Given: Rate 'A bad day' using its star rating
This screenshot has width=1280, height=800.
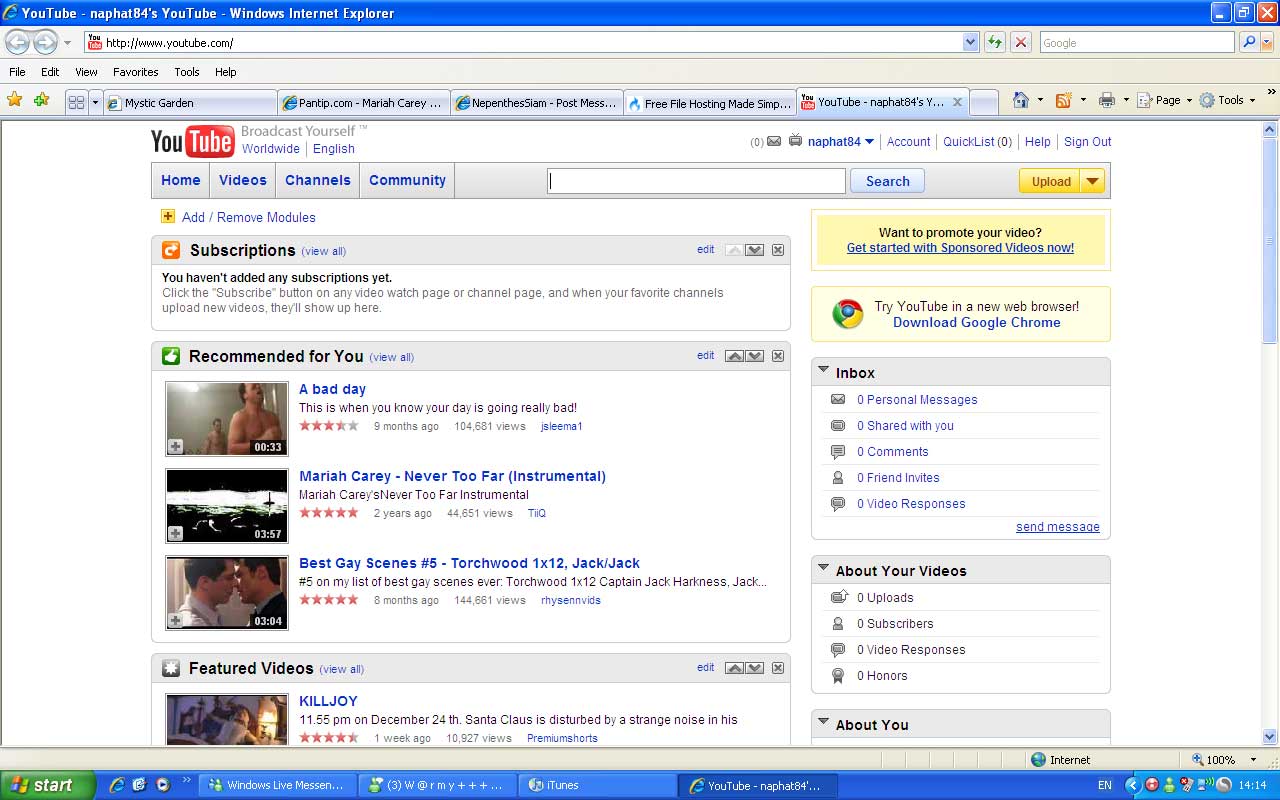Looking at the screenshot, I should click(328, 426).
